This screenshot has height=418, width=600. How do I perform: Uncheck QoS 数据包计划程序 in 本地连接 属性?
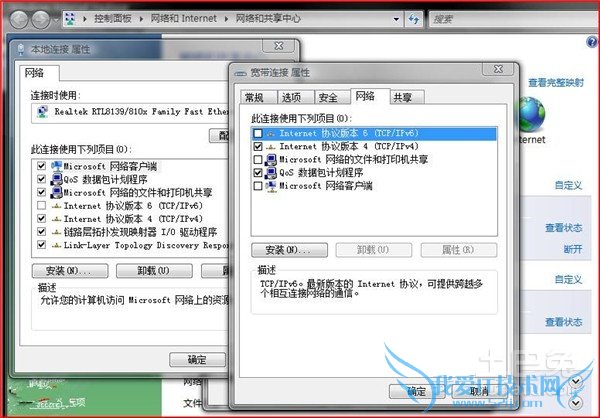pyautogui.click(x=41, y=179)
